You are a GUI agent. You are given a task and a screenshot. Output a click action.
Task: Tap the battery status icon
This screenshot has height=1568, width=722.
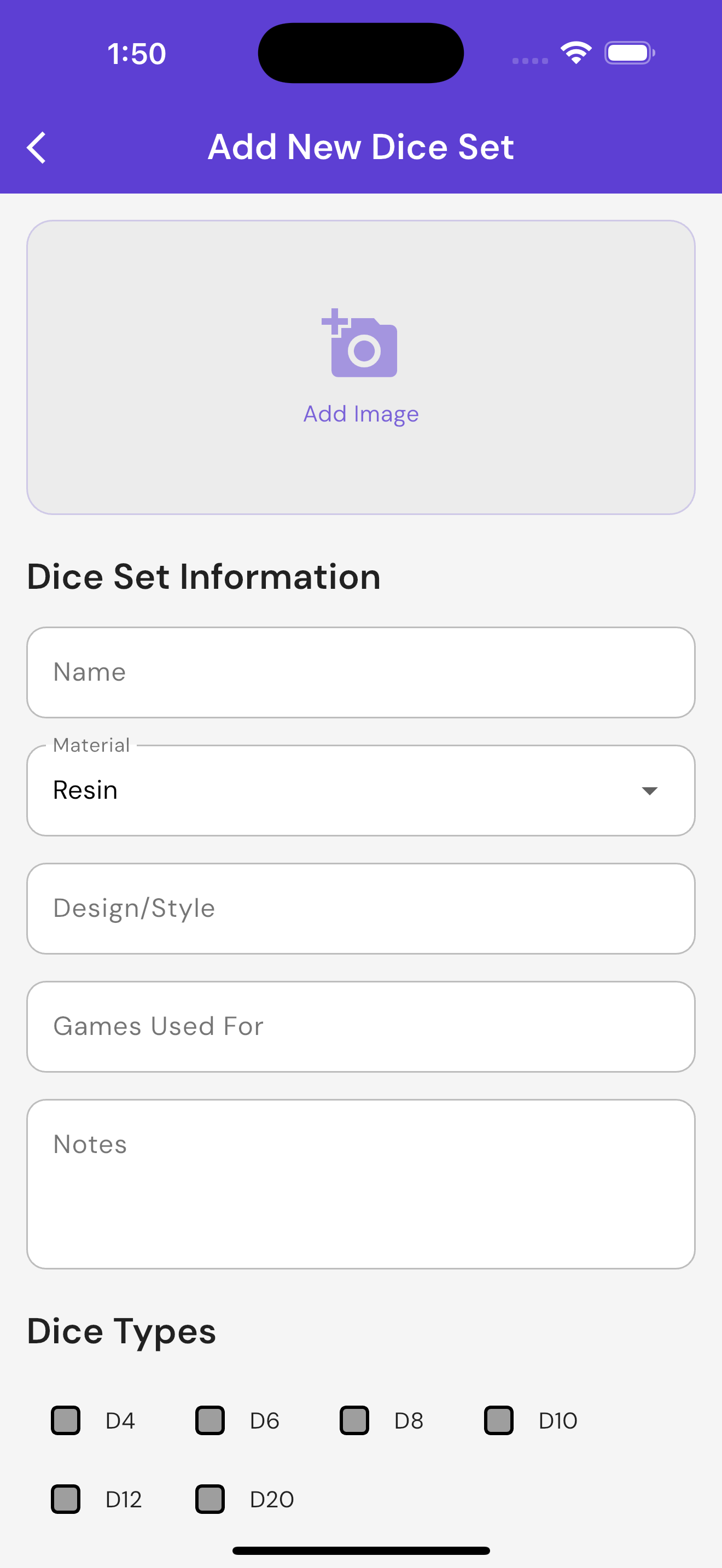point(630,53)
